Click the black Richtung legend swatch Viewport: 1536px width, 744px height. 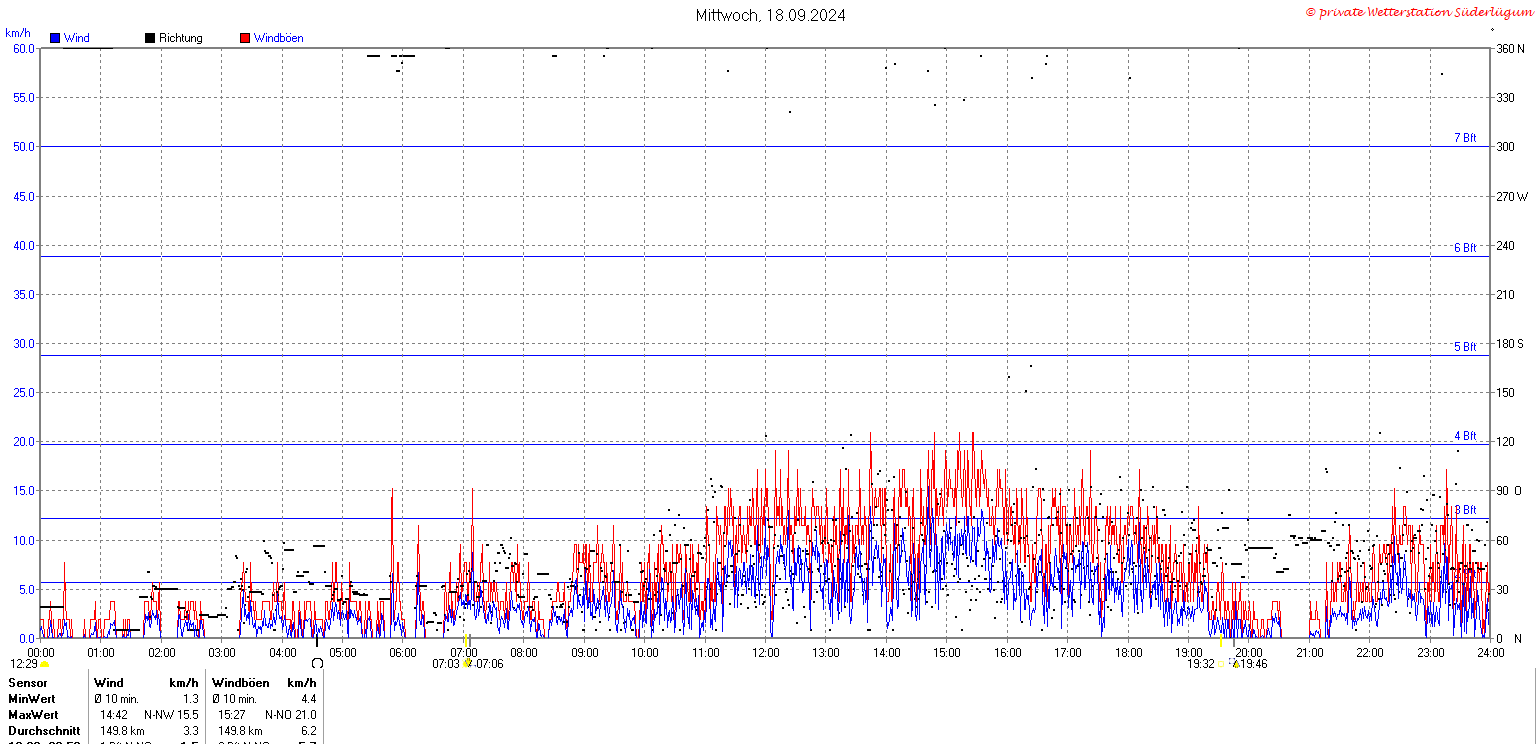[150, 38]
